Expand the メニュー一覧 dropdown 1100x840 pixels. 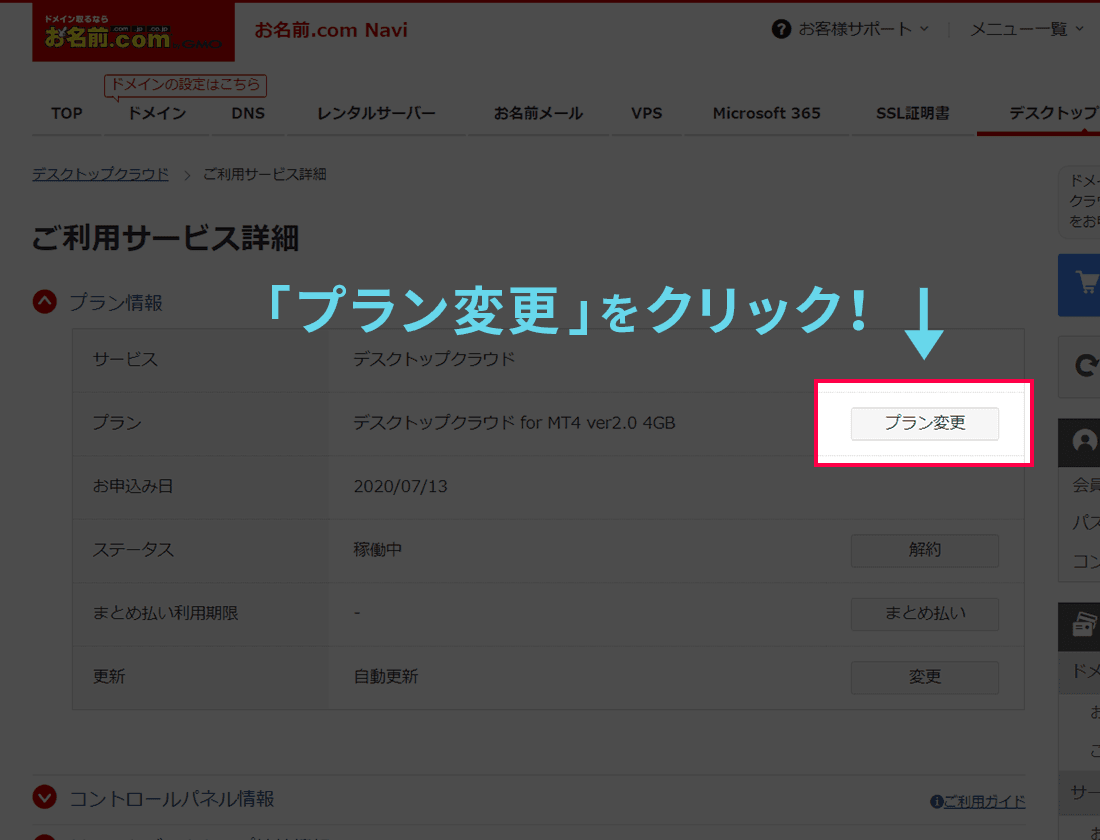click(1026, 29)
